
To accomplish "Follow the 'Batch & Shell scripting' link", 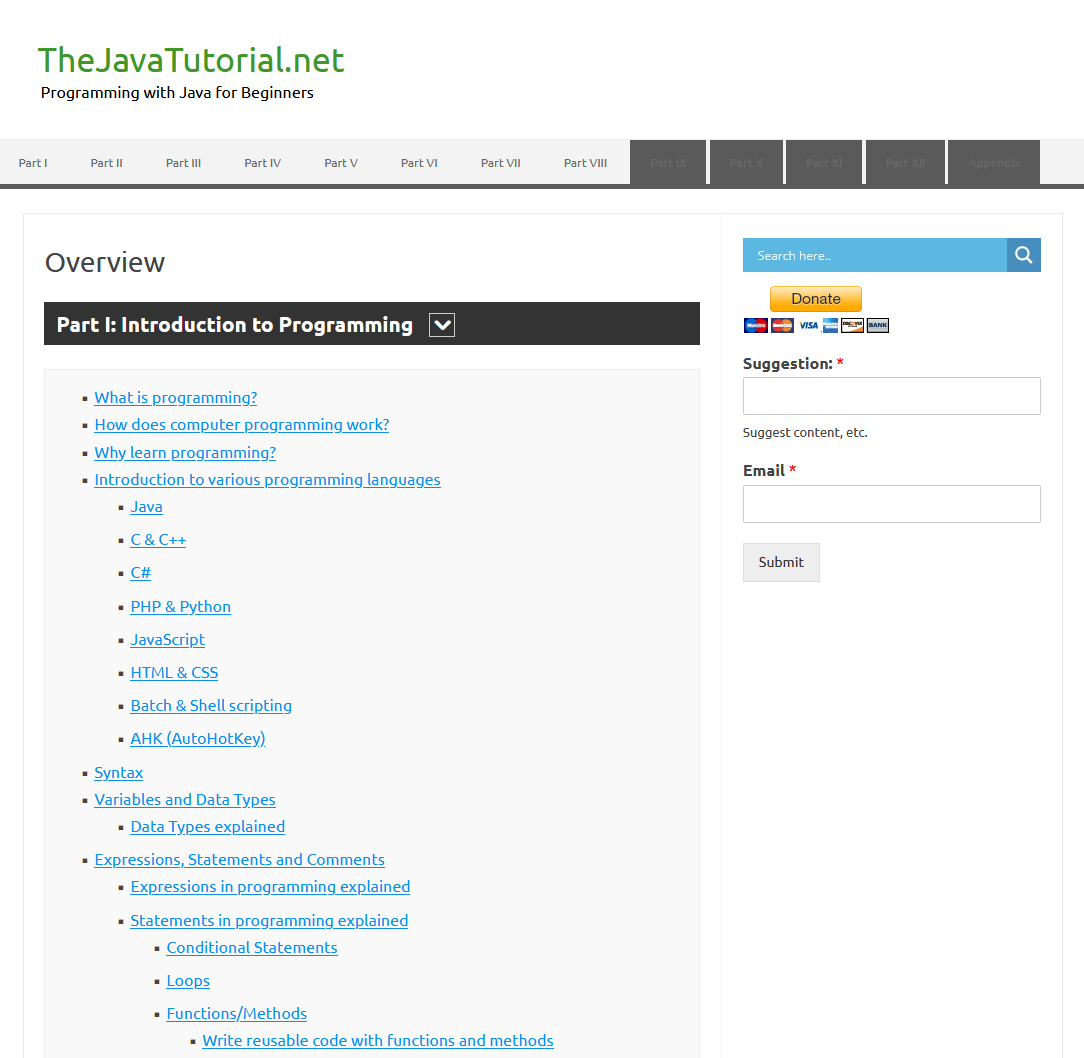I will point(211,705).
